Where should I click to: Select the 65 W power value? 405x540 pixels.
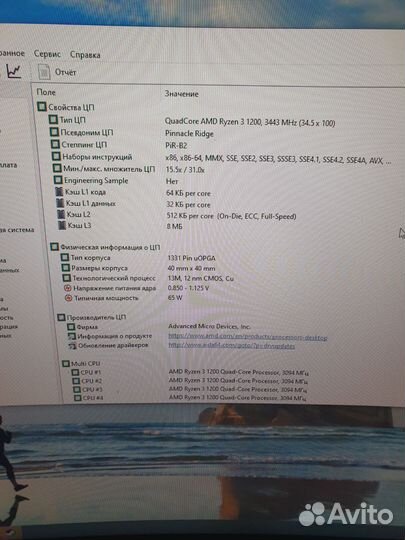[x=175, y=298]
